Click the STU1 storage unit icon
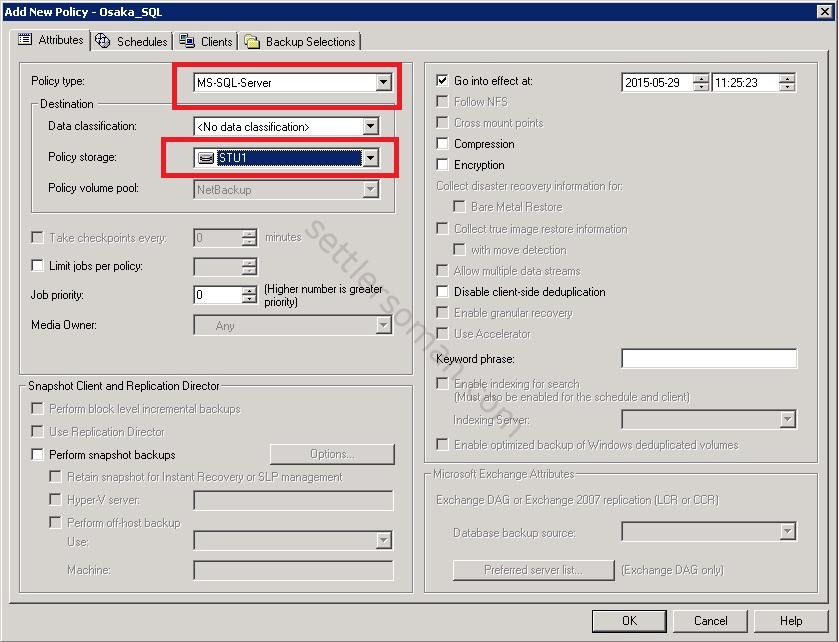 tap(205, 158)
